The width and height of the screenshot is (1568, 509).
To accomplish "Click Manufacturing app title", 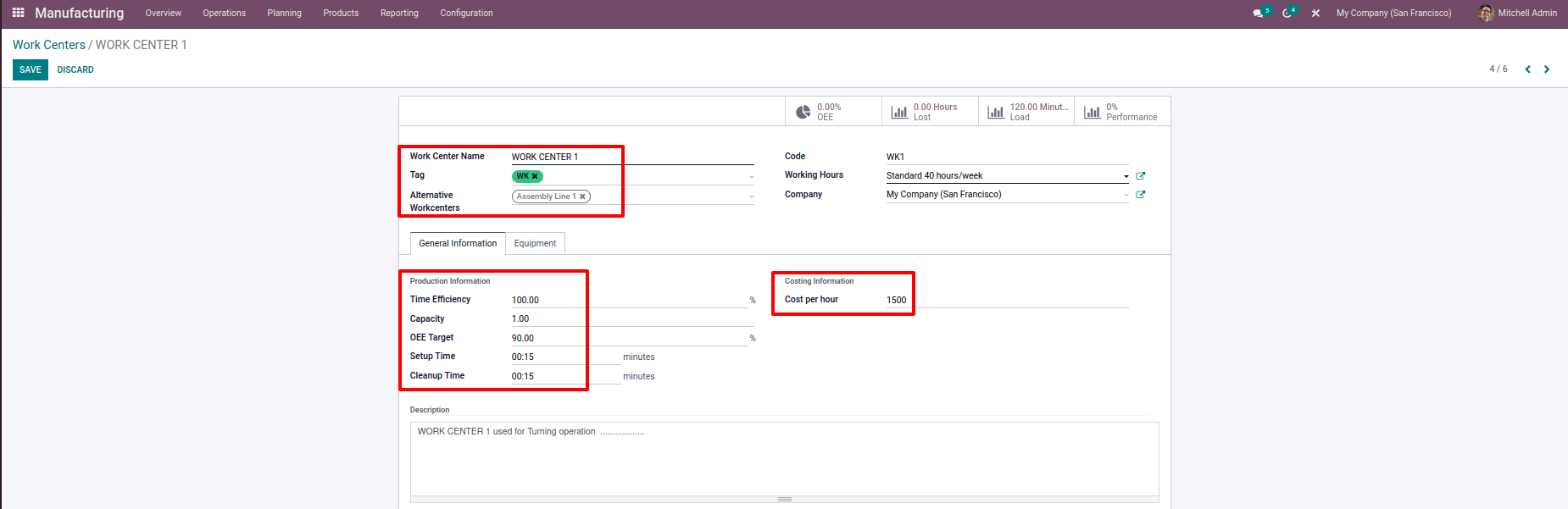I will pos(79,13).
